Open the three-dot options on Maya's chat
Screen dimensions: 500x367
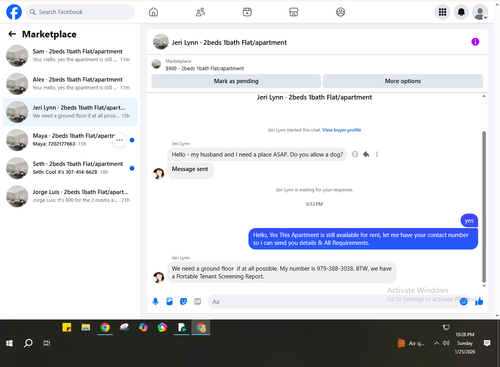pyautogui.click(x=119, y=140)
